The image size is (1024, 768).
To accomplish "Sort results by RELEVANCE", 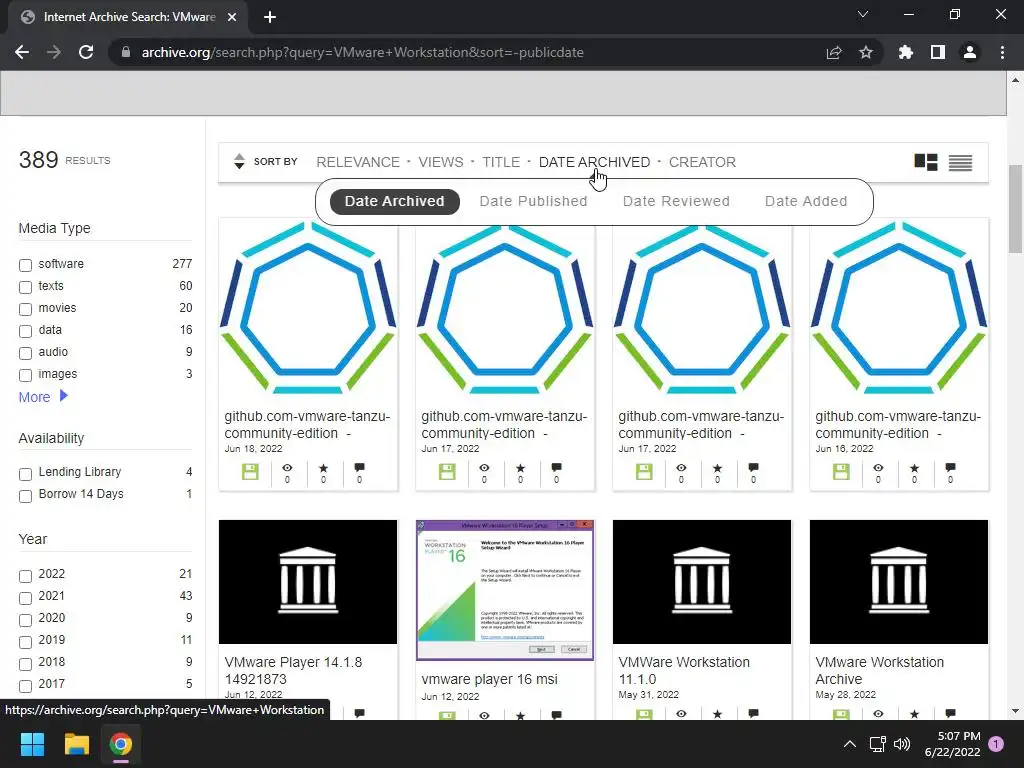I will (357, 162).
